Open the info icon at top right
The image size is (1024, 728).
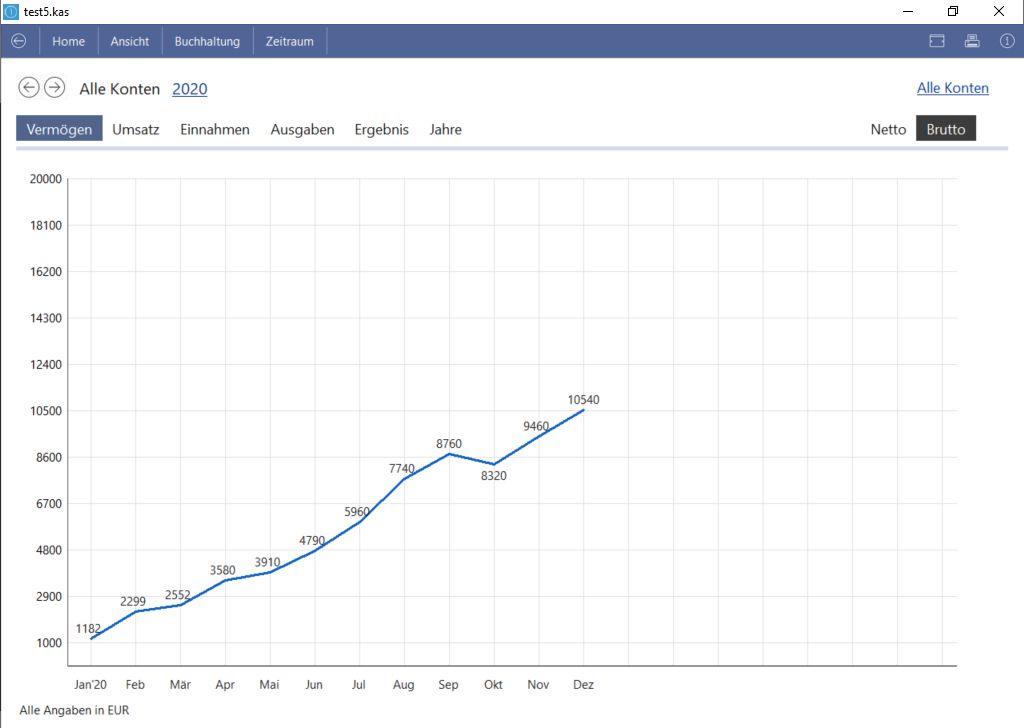click(1007, 41)
